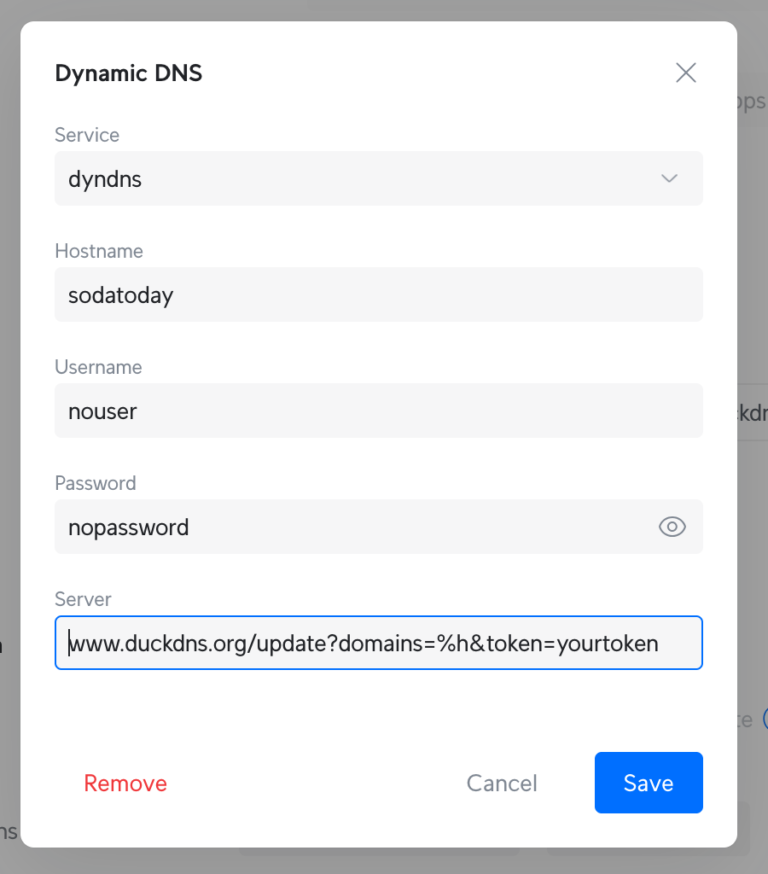The width and height of the screenshot is (768, 874).
Task: Focus the Username field showing nouser
Action: 378,411
